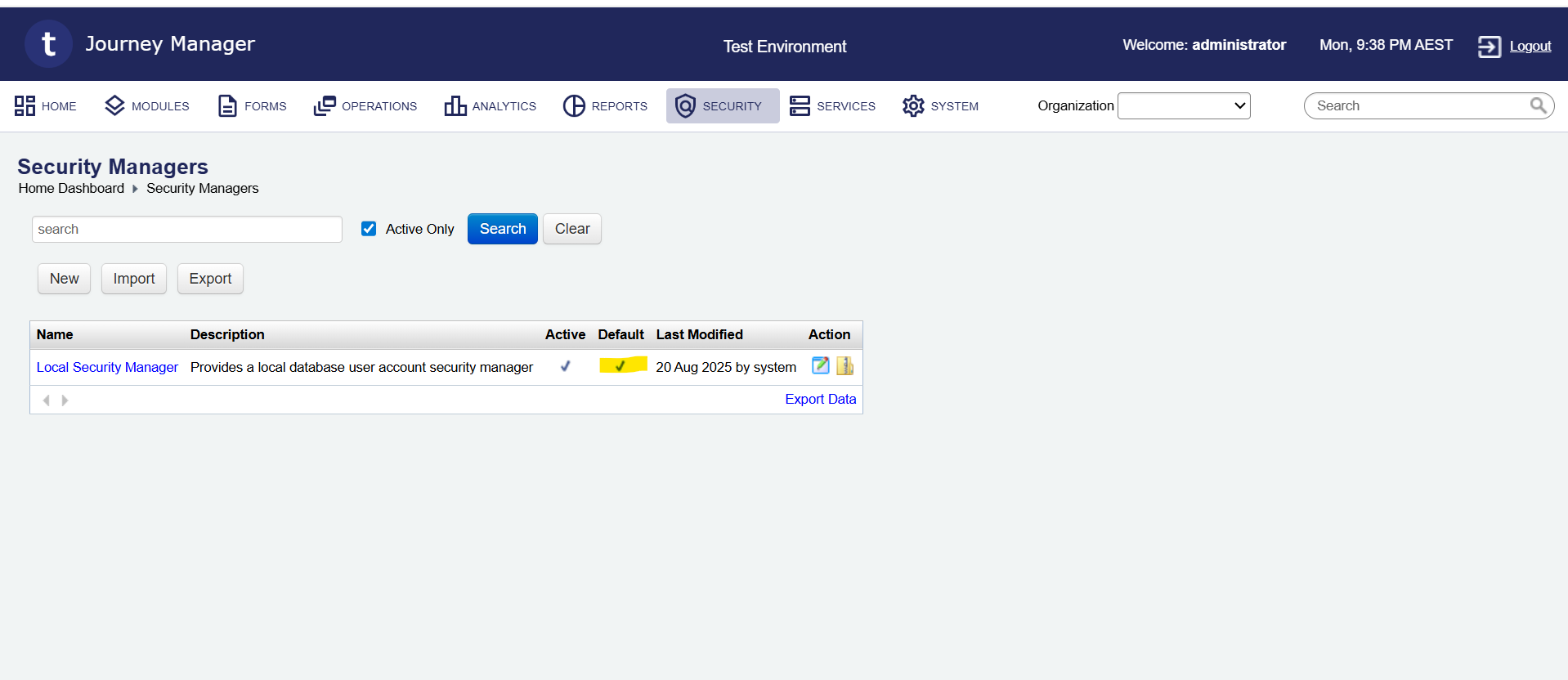
Task: Click the edit icon for Local Security Manager
Action: 820,366
